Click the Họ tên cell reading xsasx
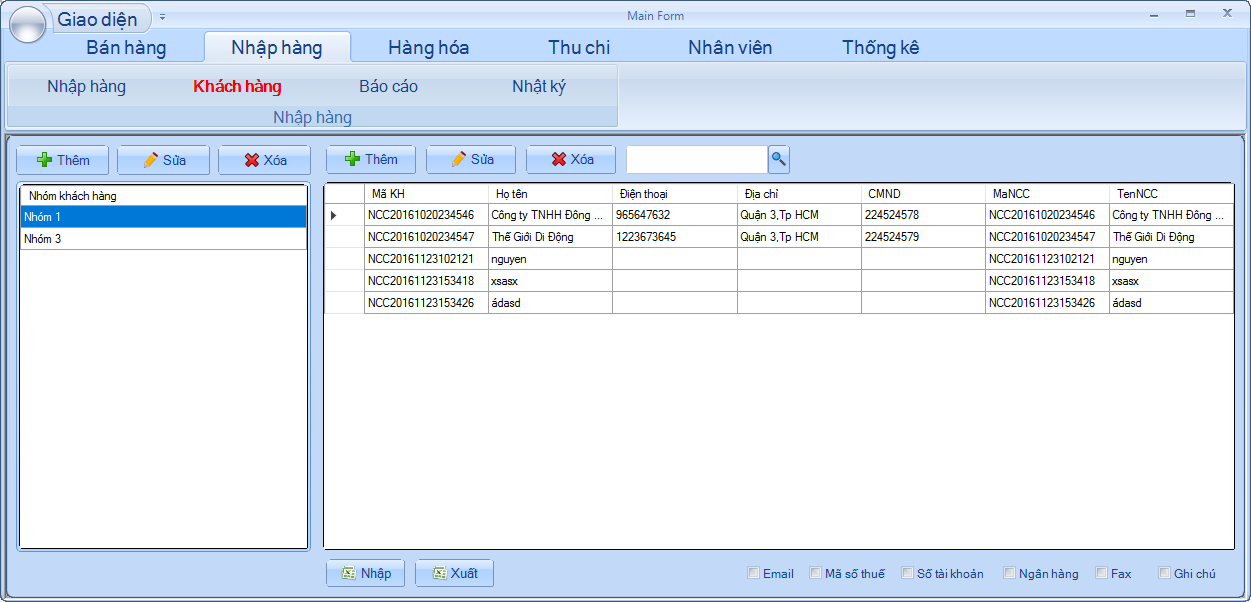This screenshot has width=1251, height=602. (x=550, y=281)
